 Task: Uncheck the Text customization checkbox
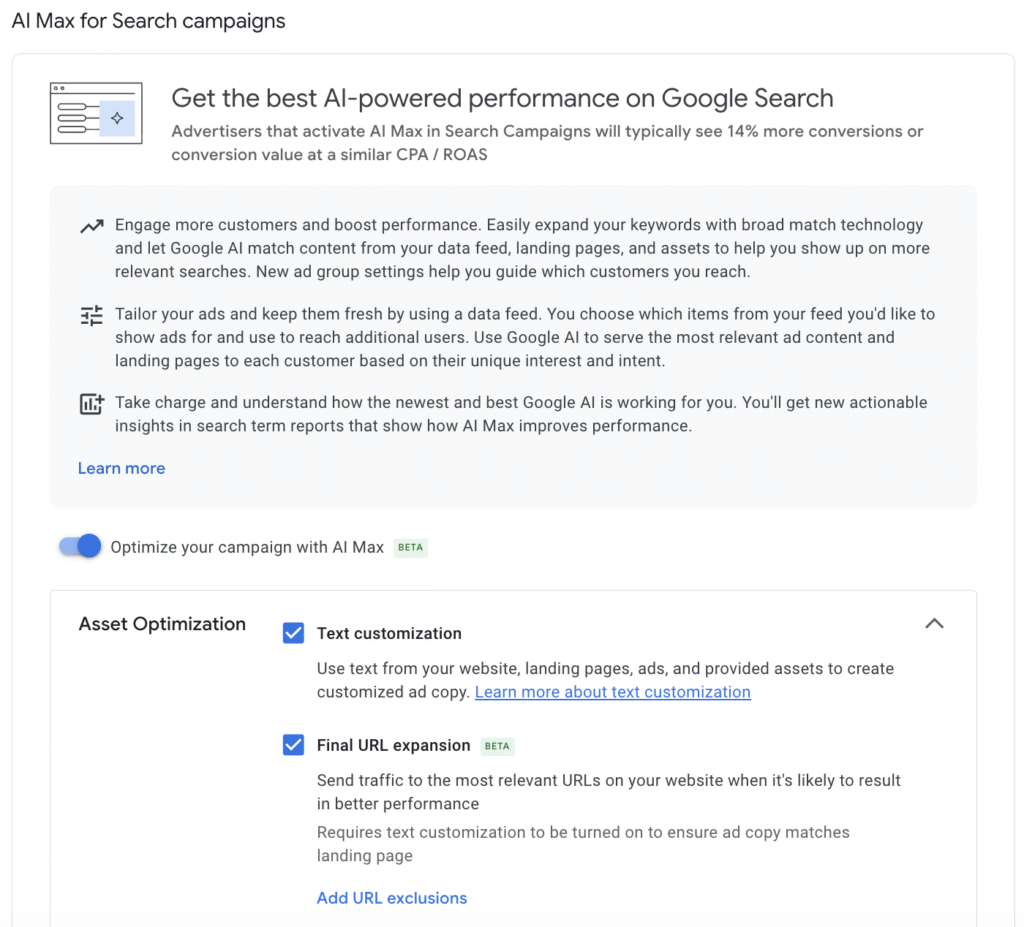tap(293, 633)
